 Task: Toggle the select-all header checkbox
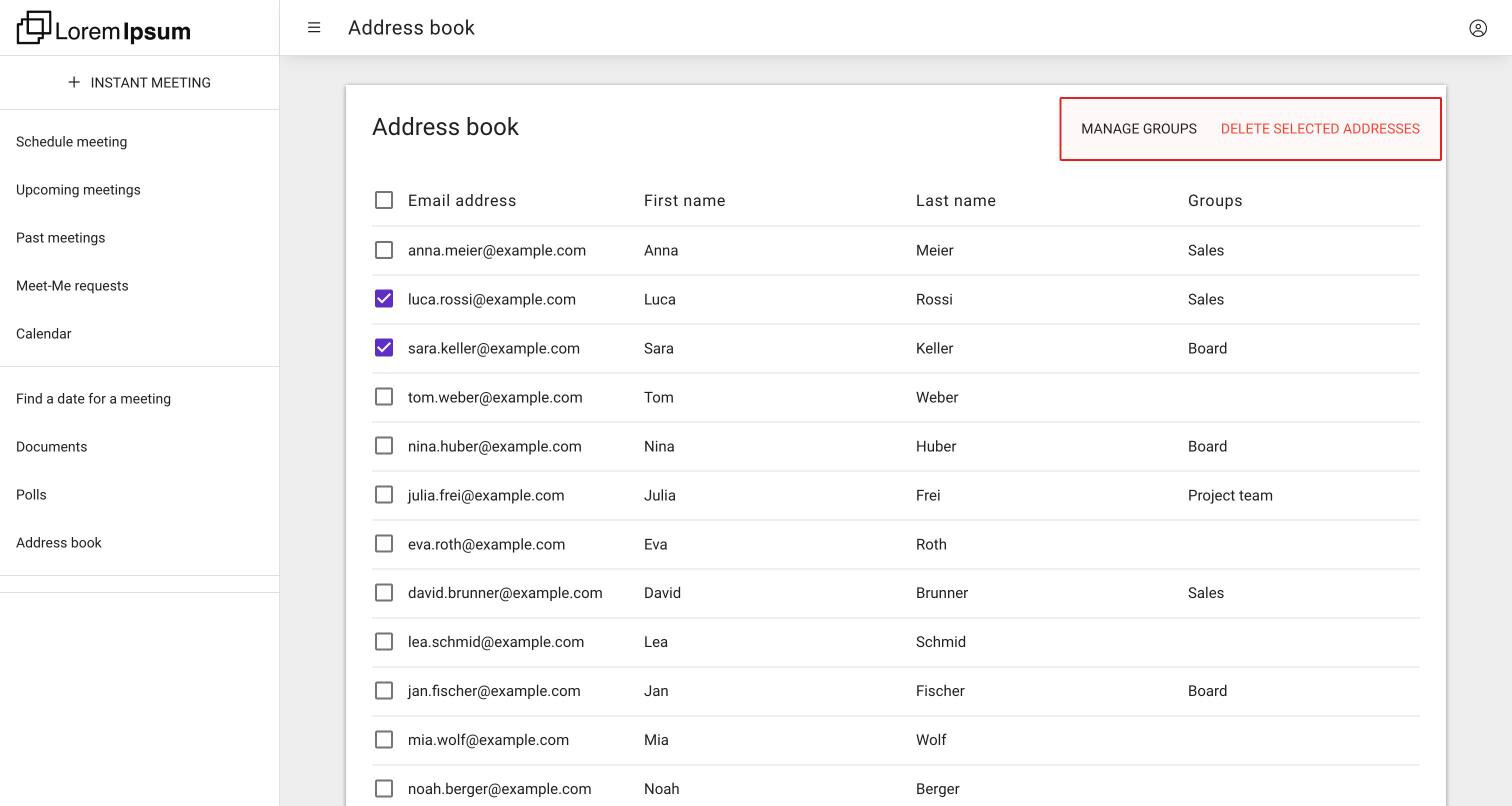tap(384, 200)
